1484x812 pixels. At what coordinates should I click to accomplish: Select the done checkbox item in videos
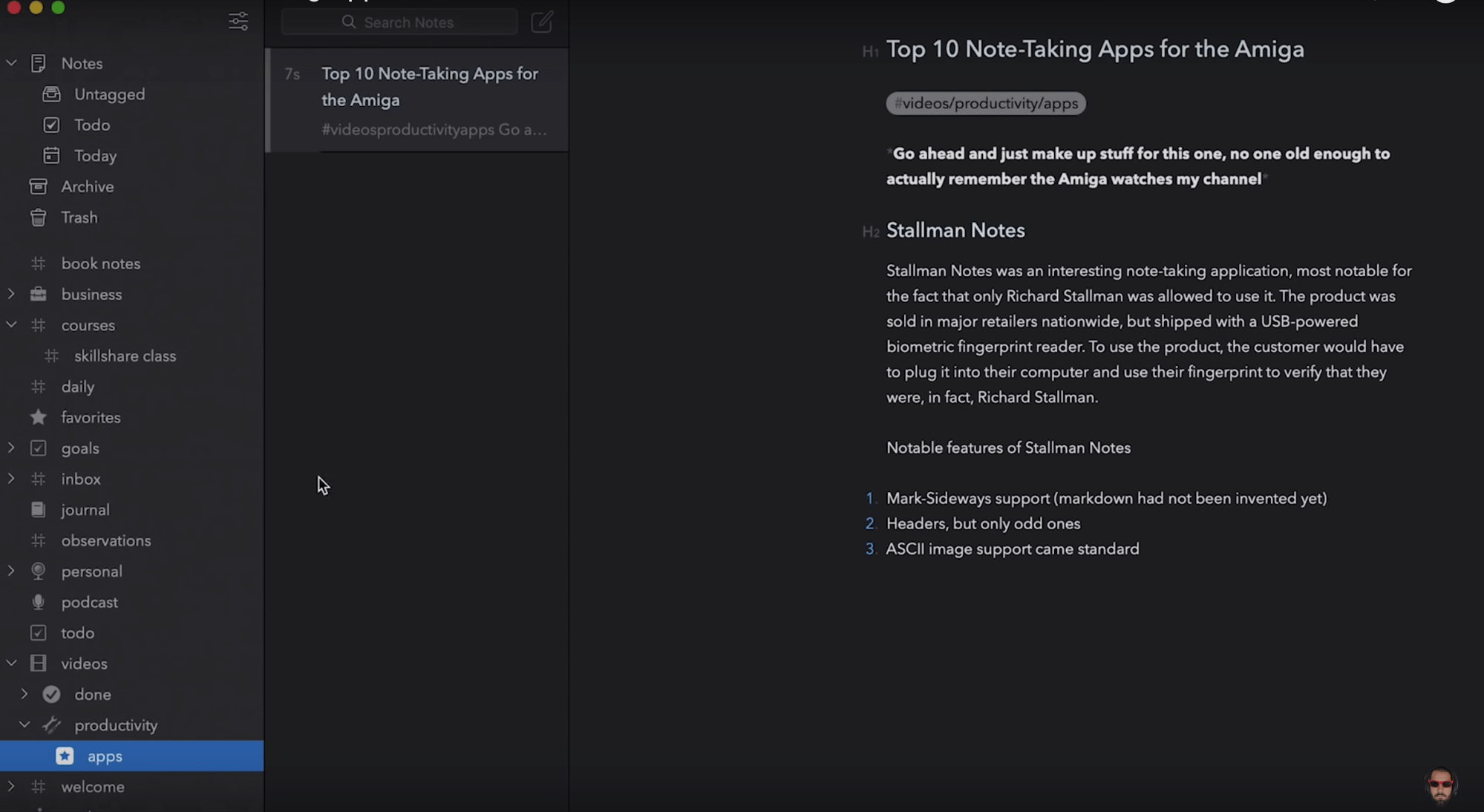[x=93, y=694]
